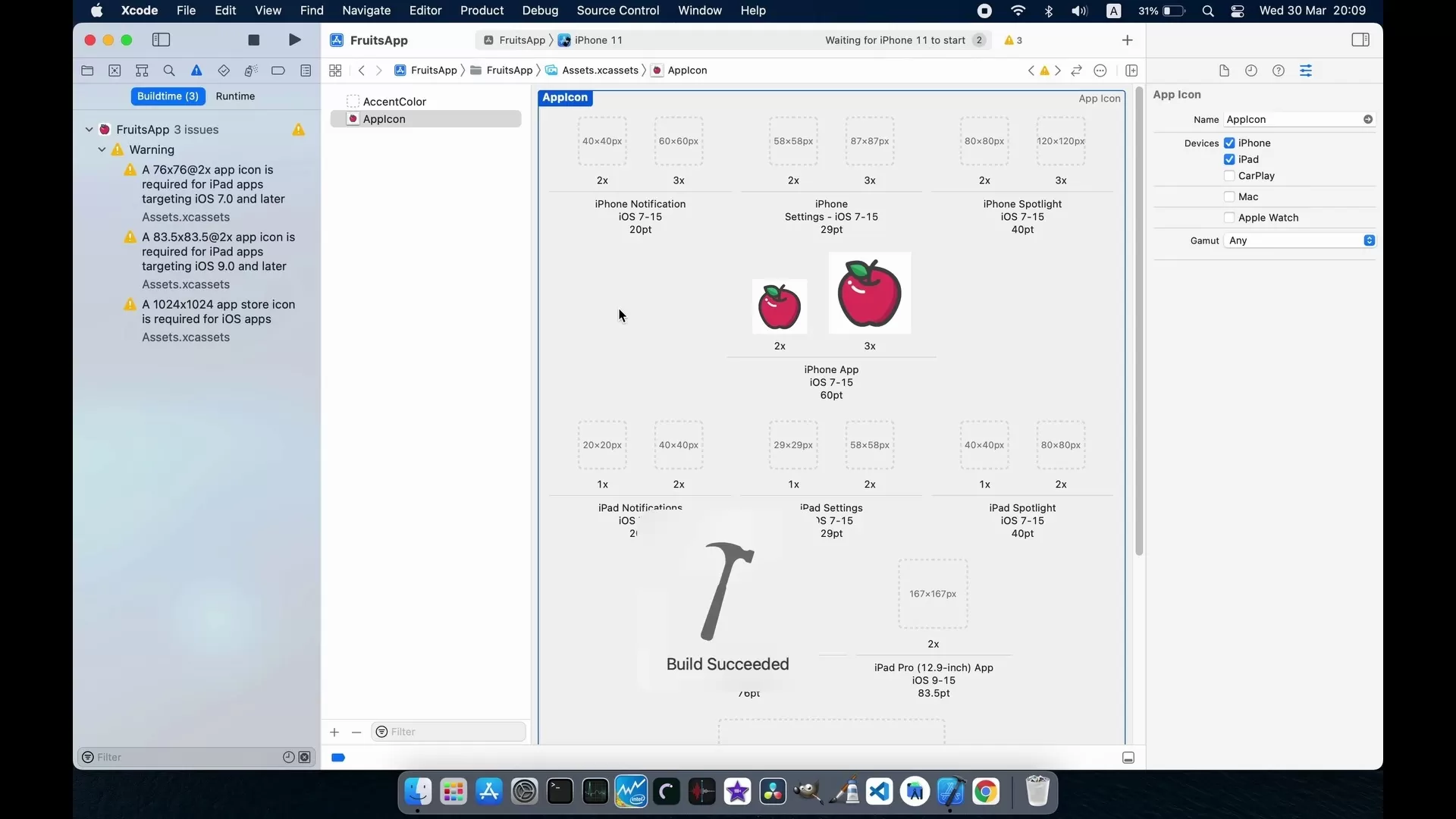The width and height of the screenshot is (1456, 819).
Task: Show the Quick Help inspector icon
Action: point(1279,71)
